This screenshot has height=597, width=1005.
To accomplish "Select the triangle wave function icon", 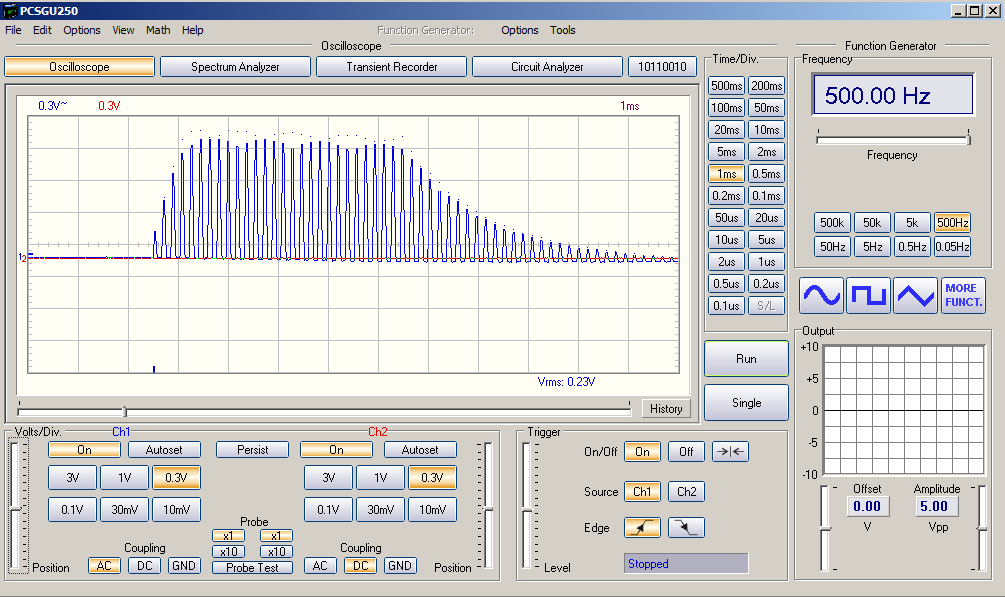I will (916, 296).
